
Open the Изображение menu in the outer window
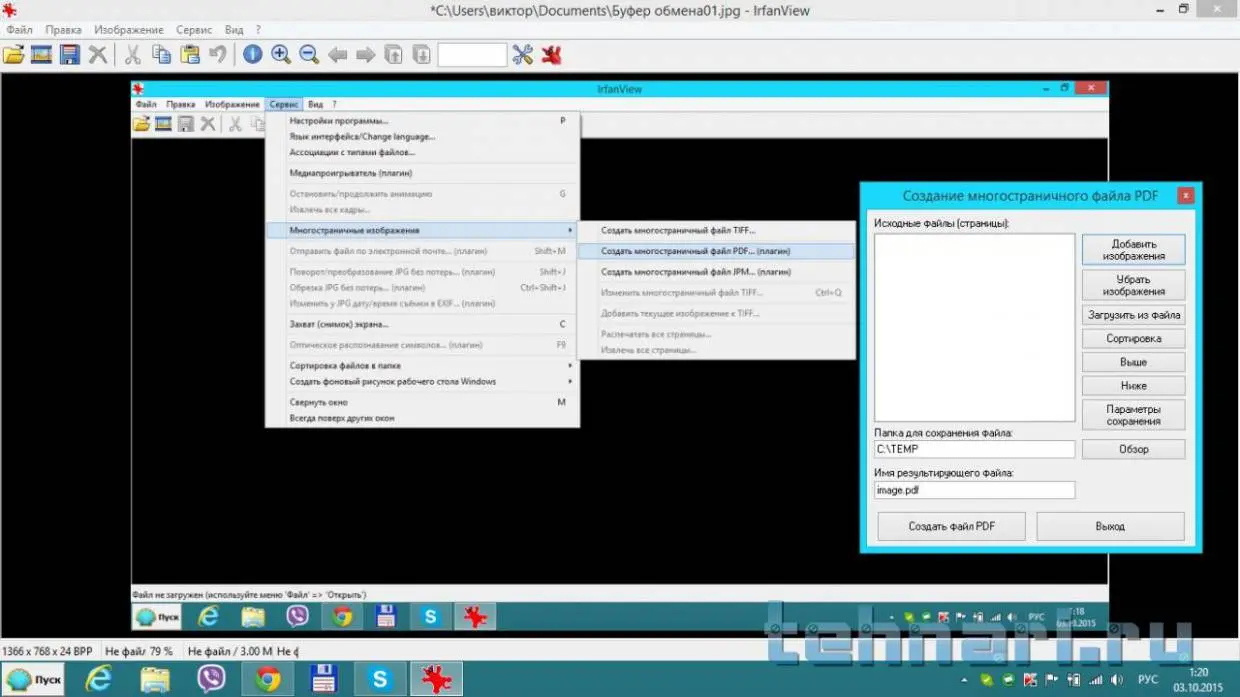click(x=130, y=30)
